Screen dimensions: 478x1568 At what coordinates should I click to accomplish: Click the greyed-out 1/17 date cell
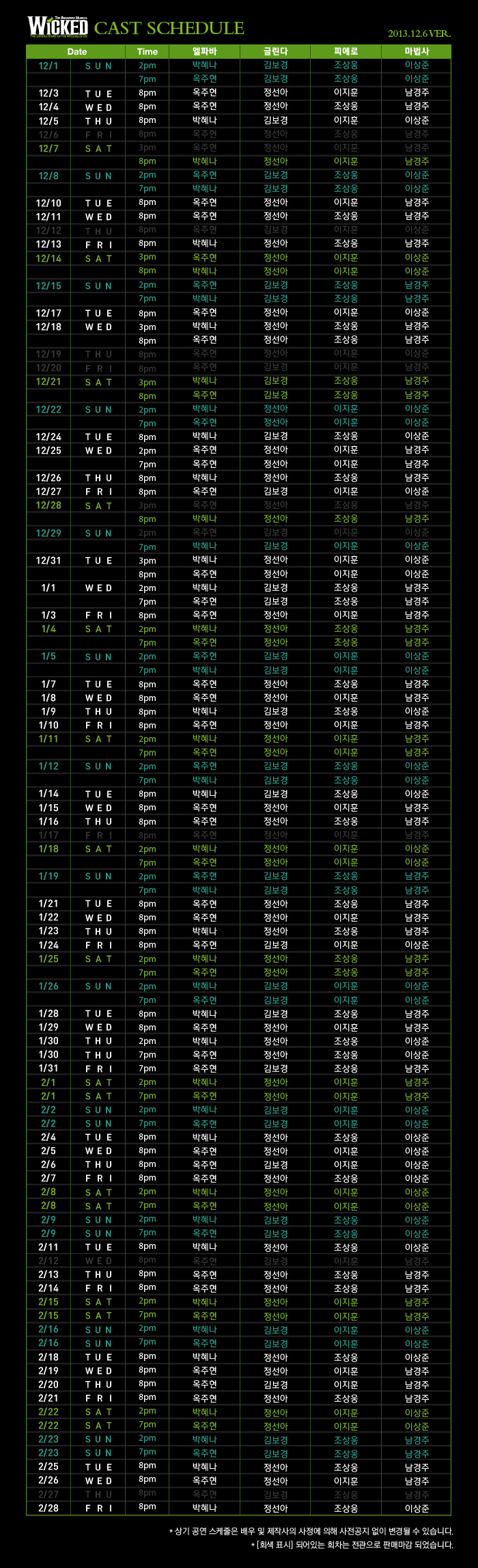48,835
